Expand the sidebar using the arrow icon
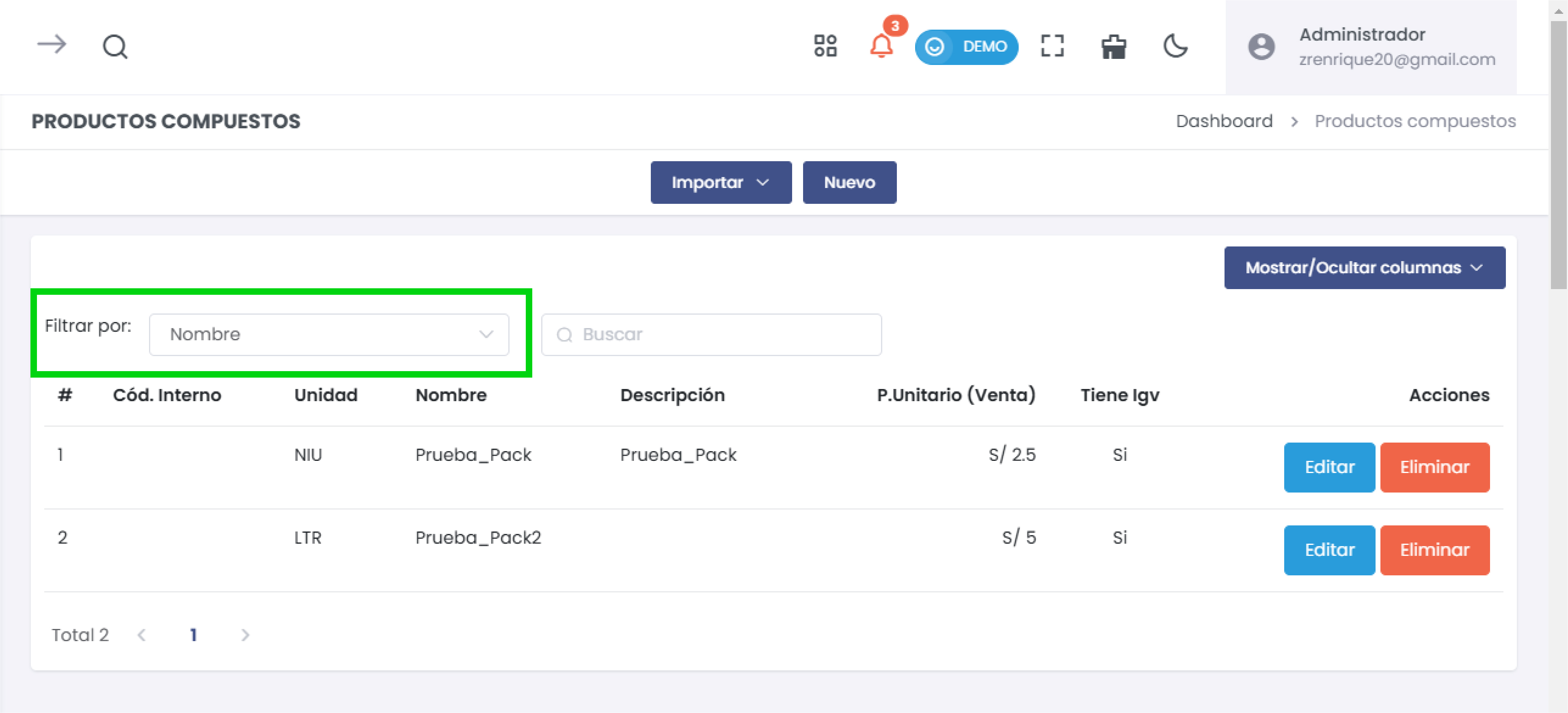The image size is (1568, 713). (52, 44)
